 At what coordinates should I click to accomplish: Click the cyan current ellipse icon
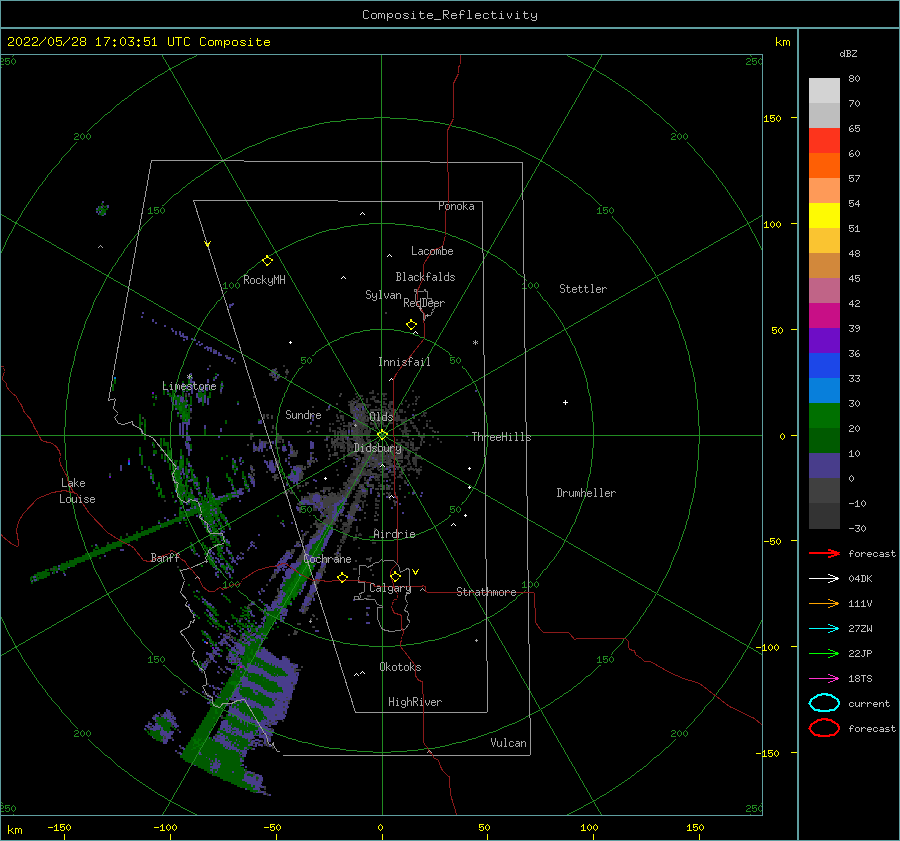pos(824,703)
